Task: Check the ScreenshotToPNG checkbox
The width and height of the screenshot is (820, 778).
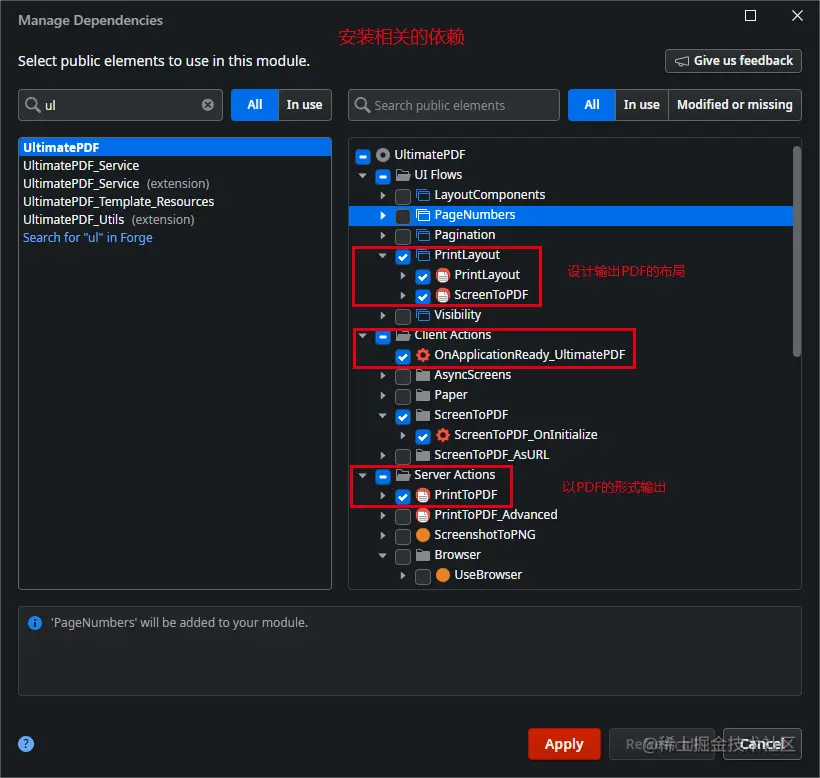Action: pos(403,536)
